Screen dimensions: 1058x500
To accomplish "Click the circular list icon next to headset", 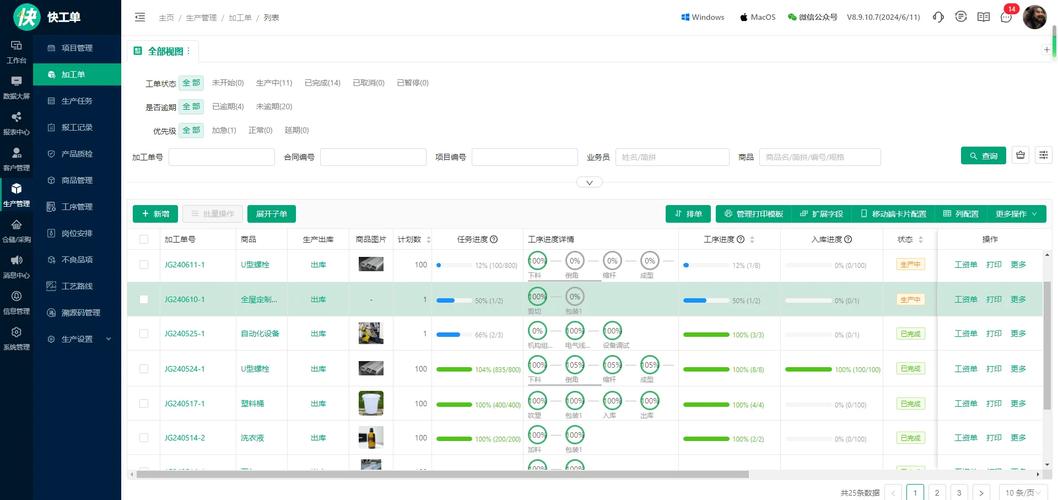I will coord(961,17).
